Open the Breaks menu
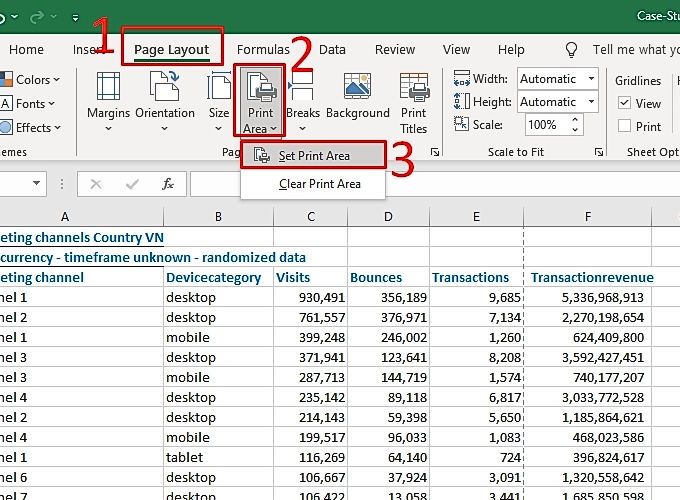 [x=303, y=102]
